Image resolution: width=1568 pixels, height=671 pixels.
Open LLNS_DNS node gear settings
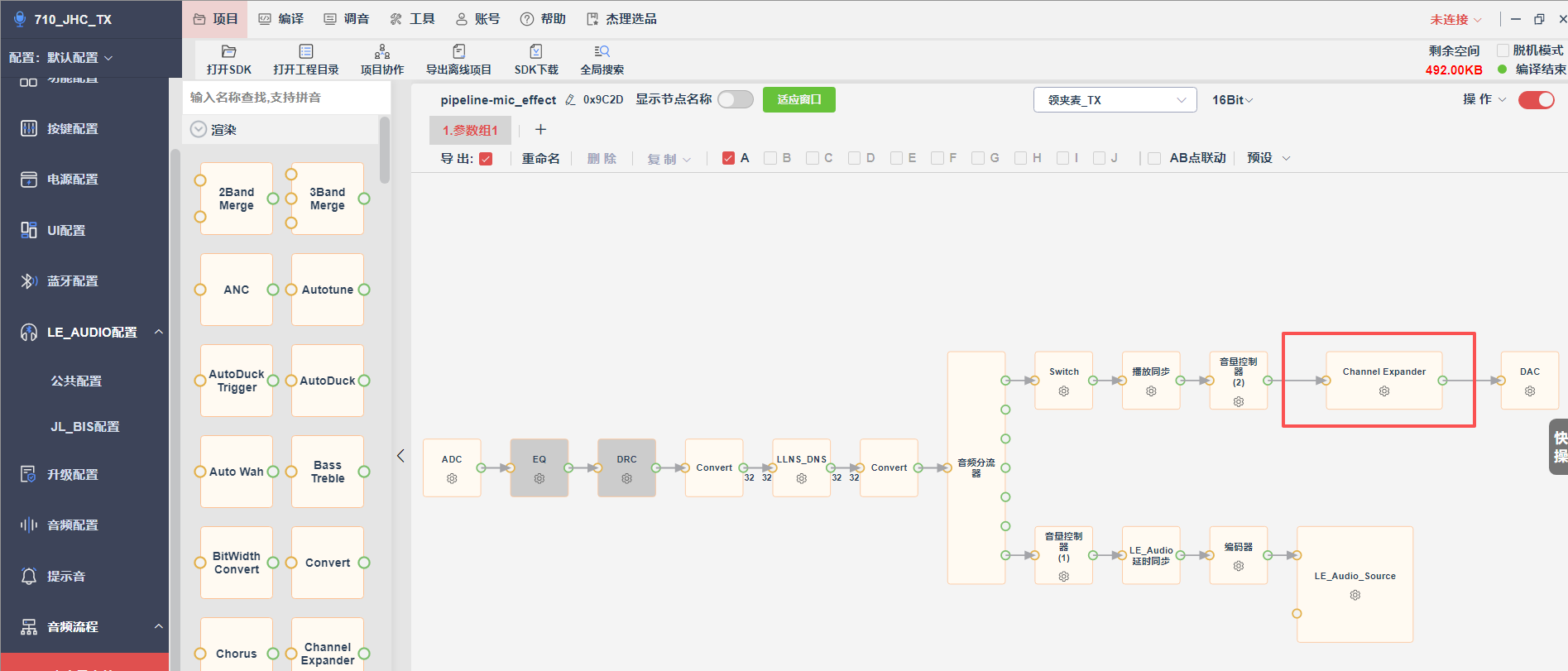pyautogui.click(x=801, y=478)
